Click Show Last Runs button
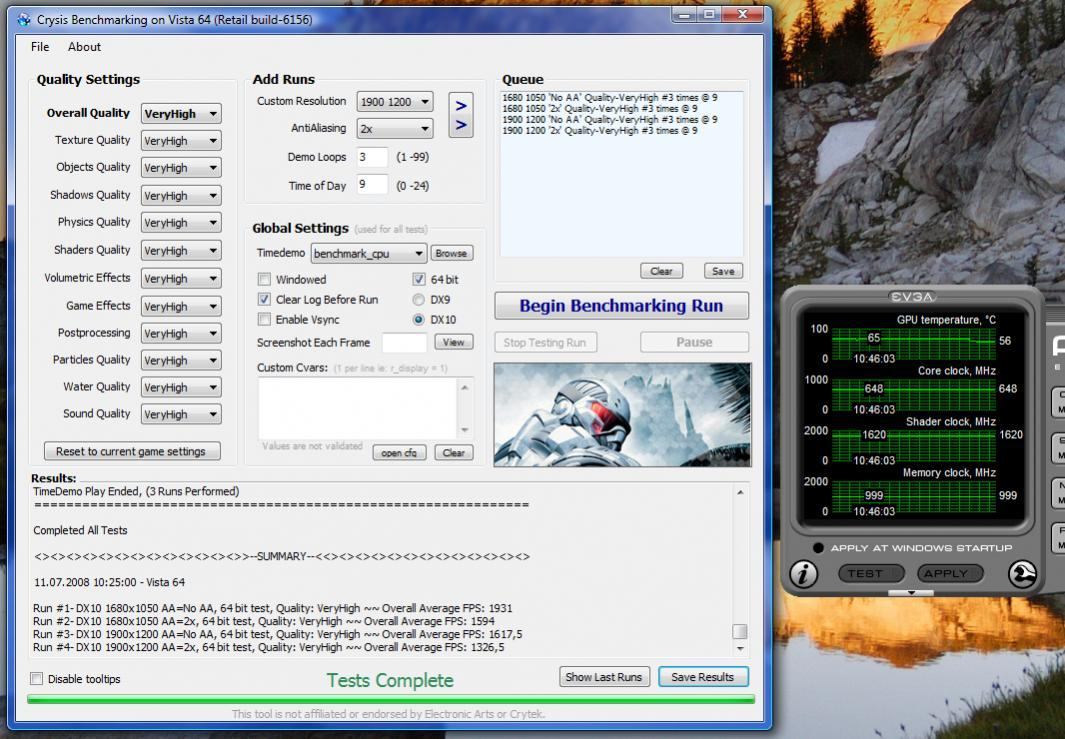 604,677
